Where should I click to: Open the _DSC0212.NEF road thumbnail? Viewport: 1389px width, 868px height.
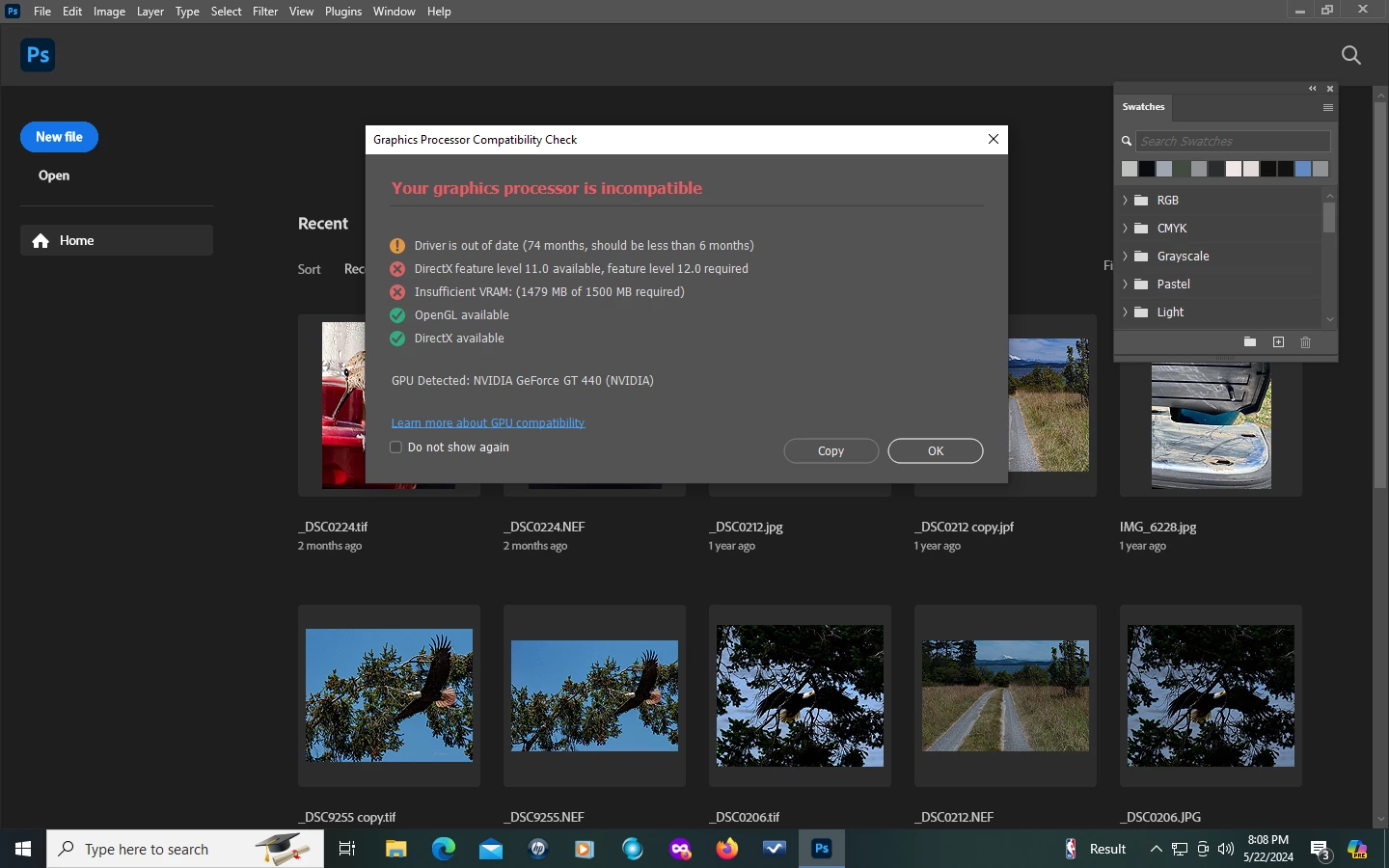tap(1005, 695)
